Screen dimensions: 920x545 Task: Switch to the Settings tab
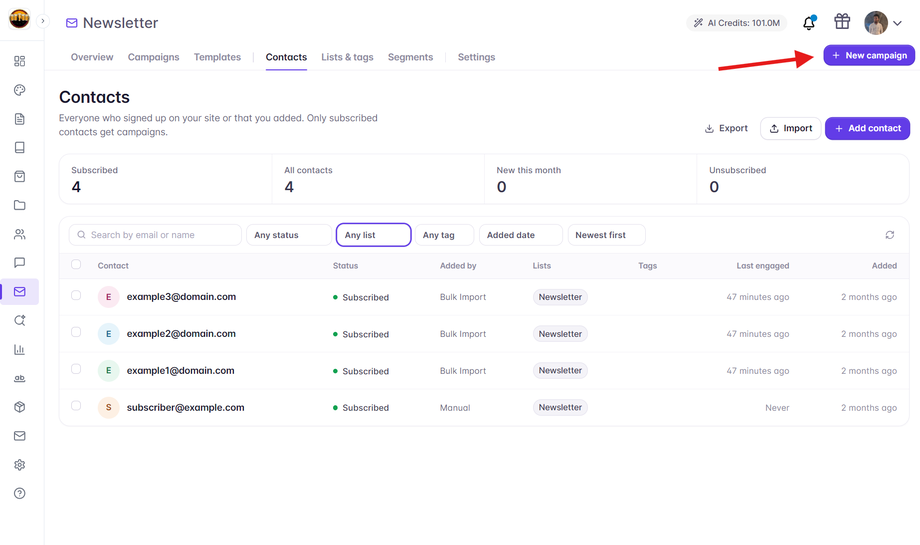[x=476, y=57]
